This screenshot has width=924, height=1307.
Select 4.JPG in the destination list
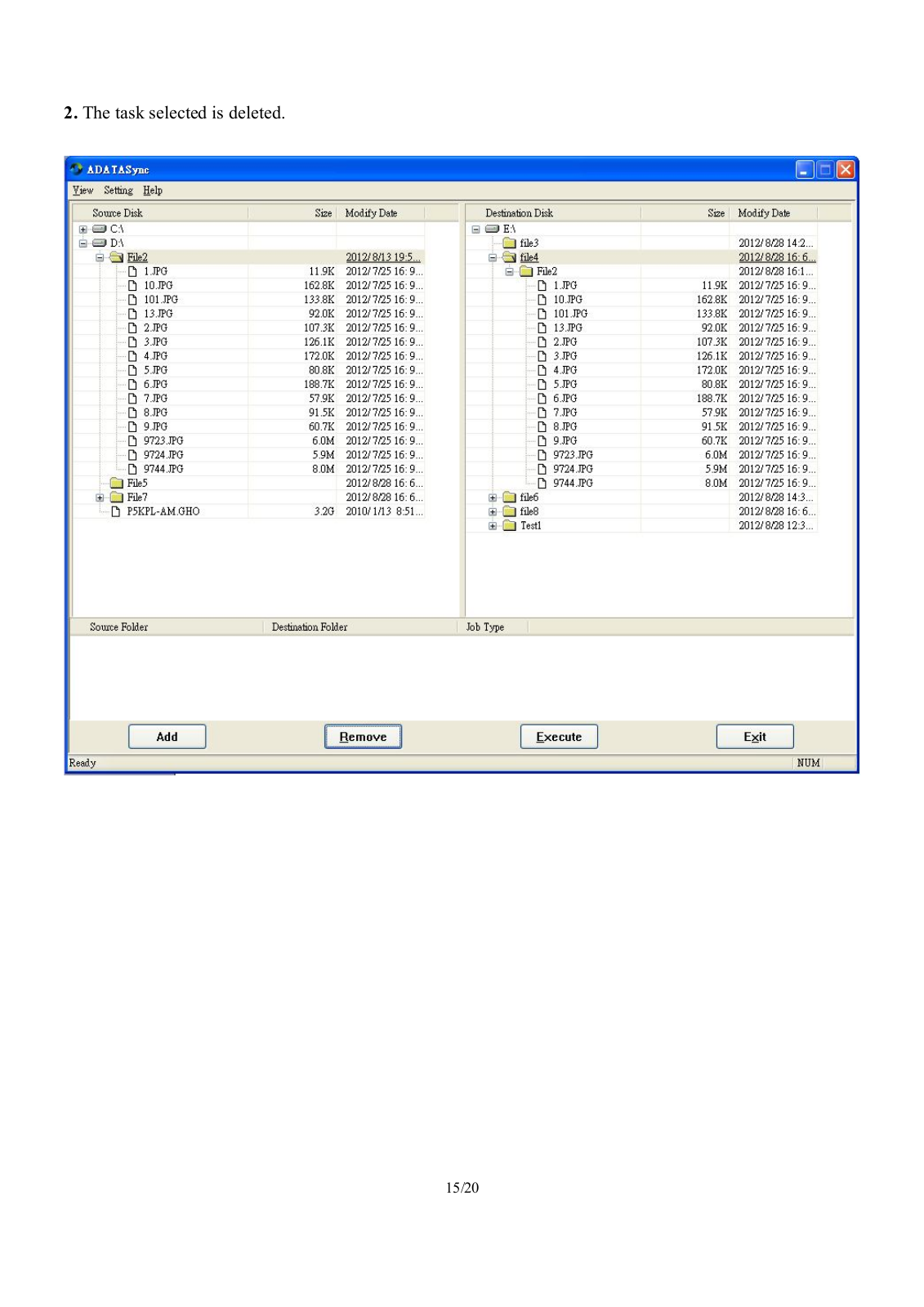pyautogui.click(x=565, y=370)
